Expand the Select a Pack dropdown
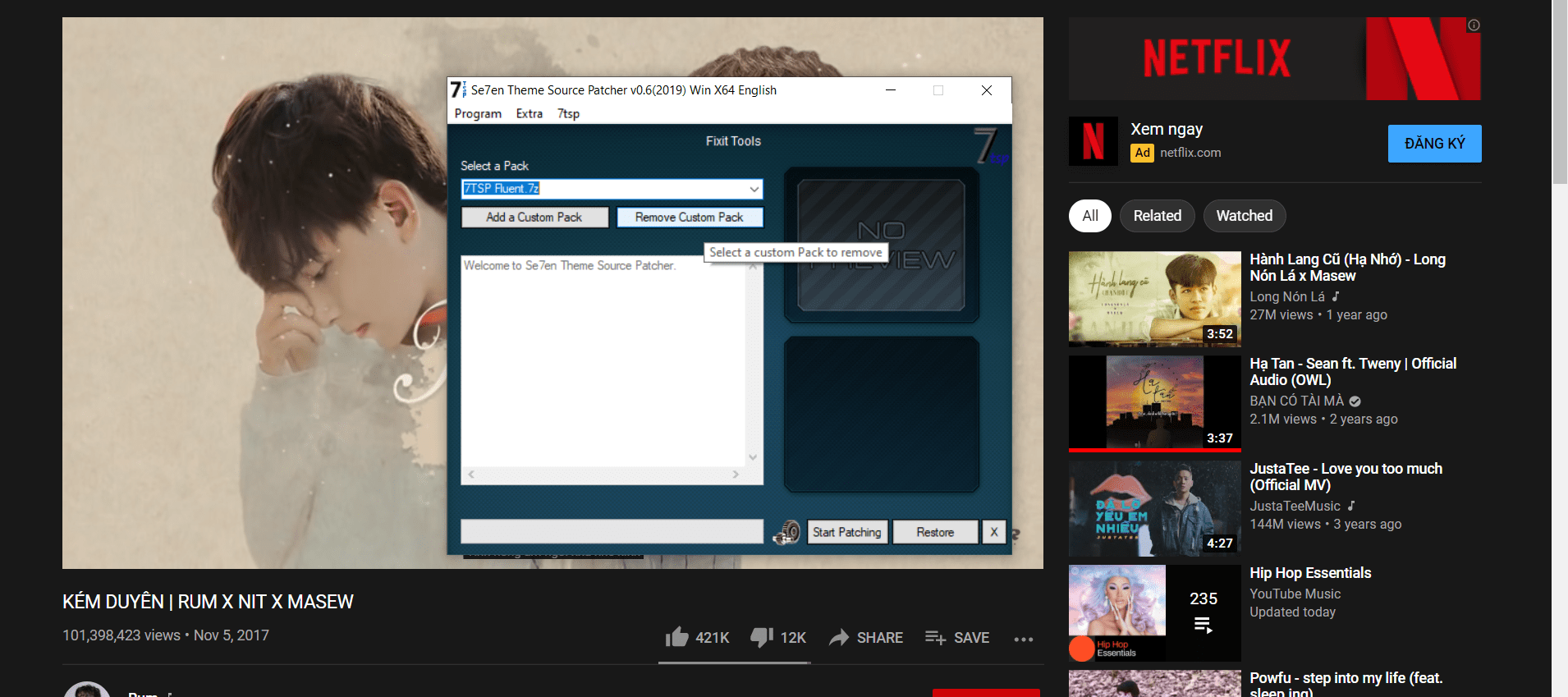 [754, 189]
